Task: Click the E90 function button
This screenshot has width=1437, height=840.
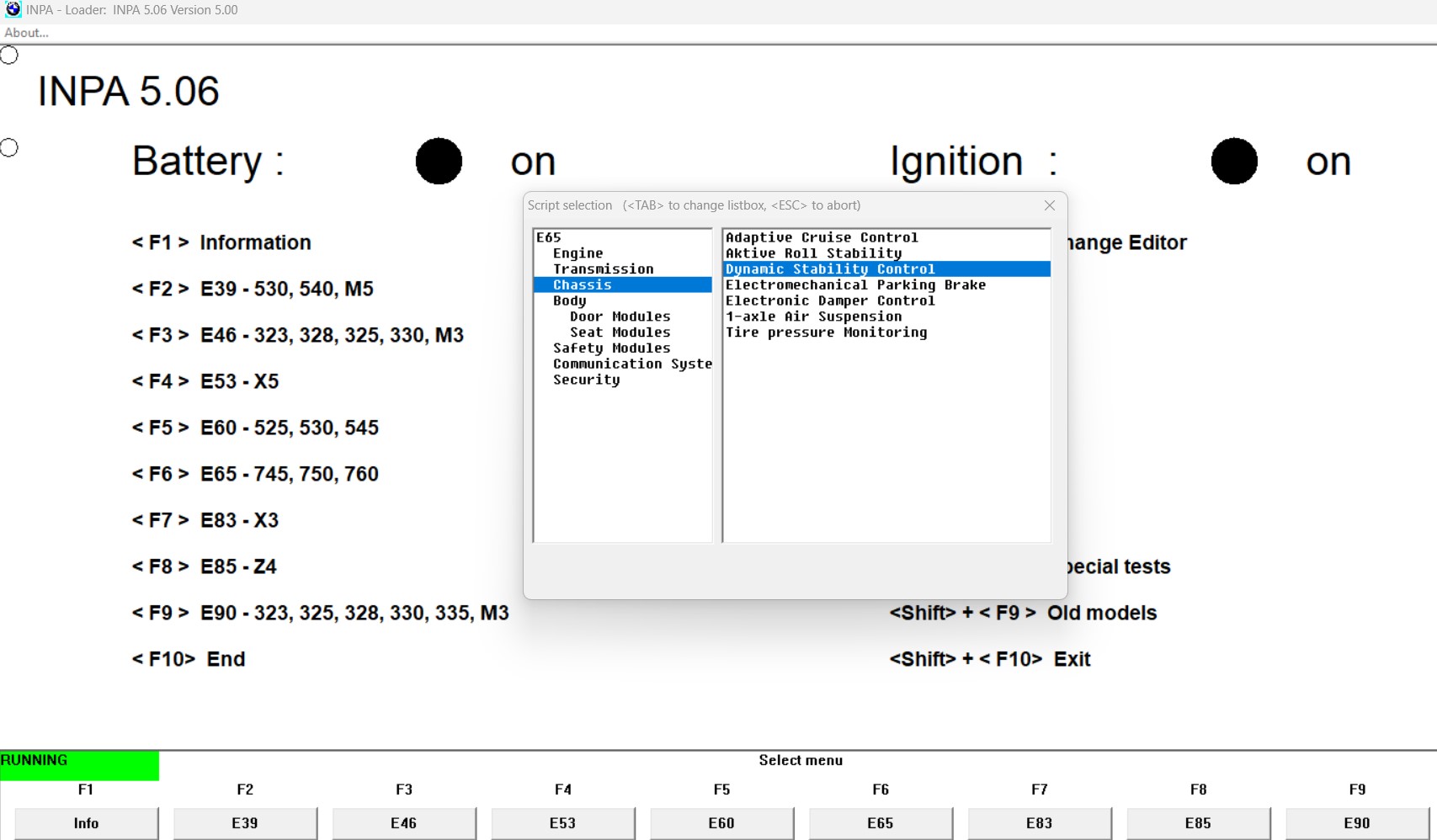Action: pyautogui.click(x=1357, y=823)
